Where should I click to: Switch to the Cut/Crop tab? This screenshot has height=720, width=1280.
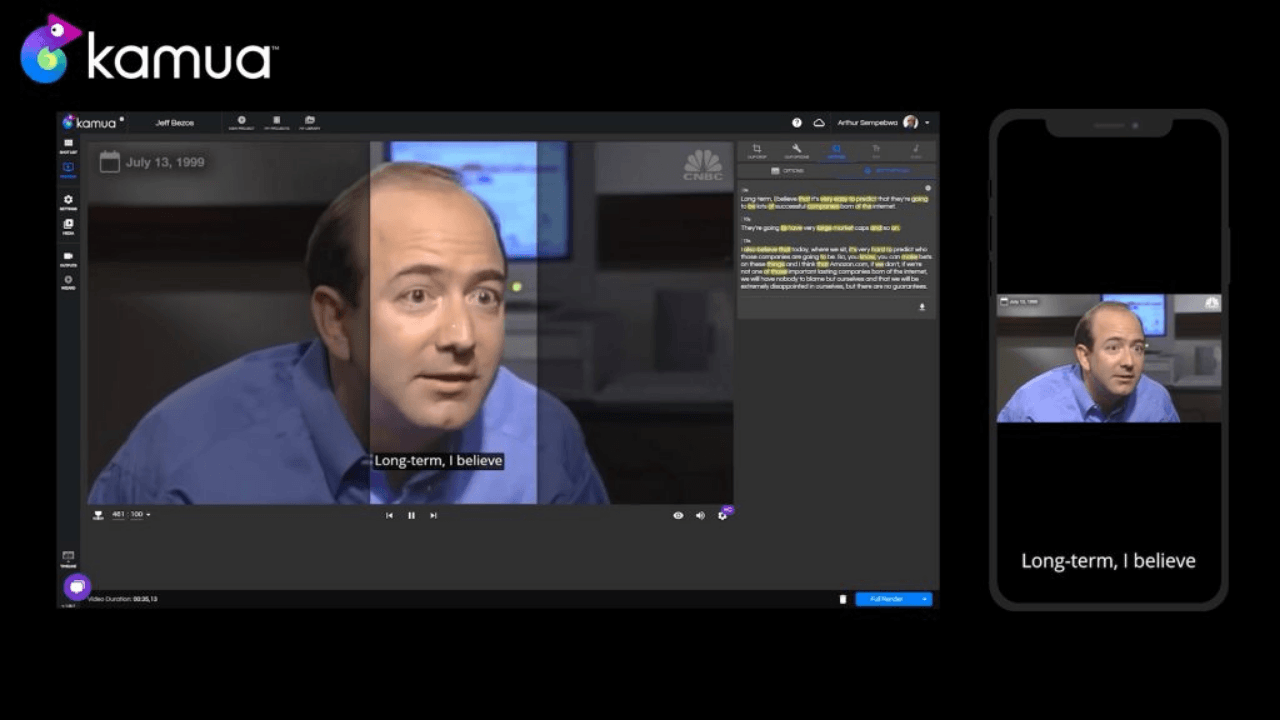point(757,151)
